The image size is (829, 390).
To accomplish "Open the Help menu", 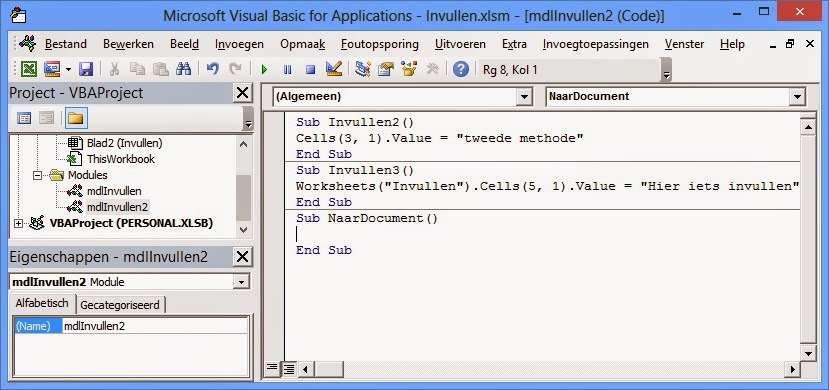I will pyautogui.click(x=732, y=44).
